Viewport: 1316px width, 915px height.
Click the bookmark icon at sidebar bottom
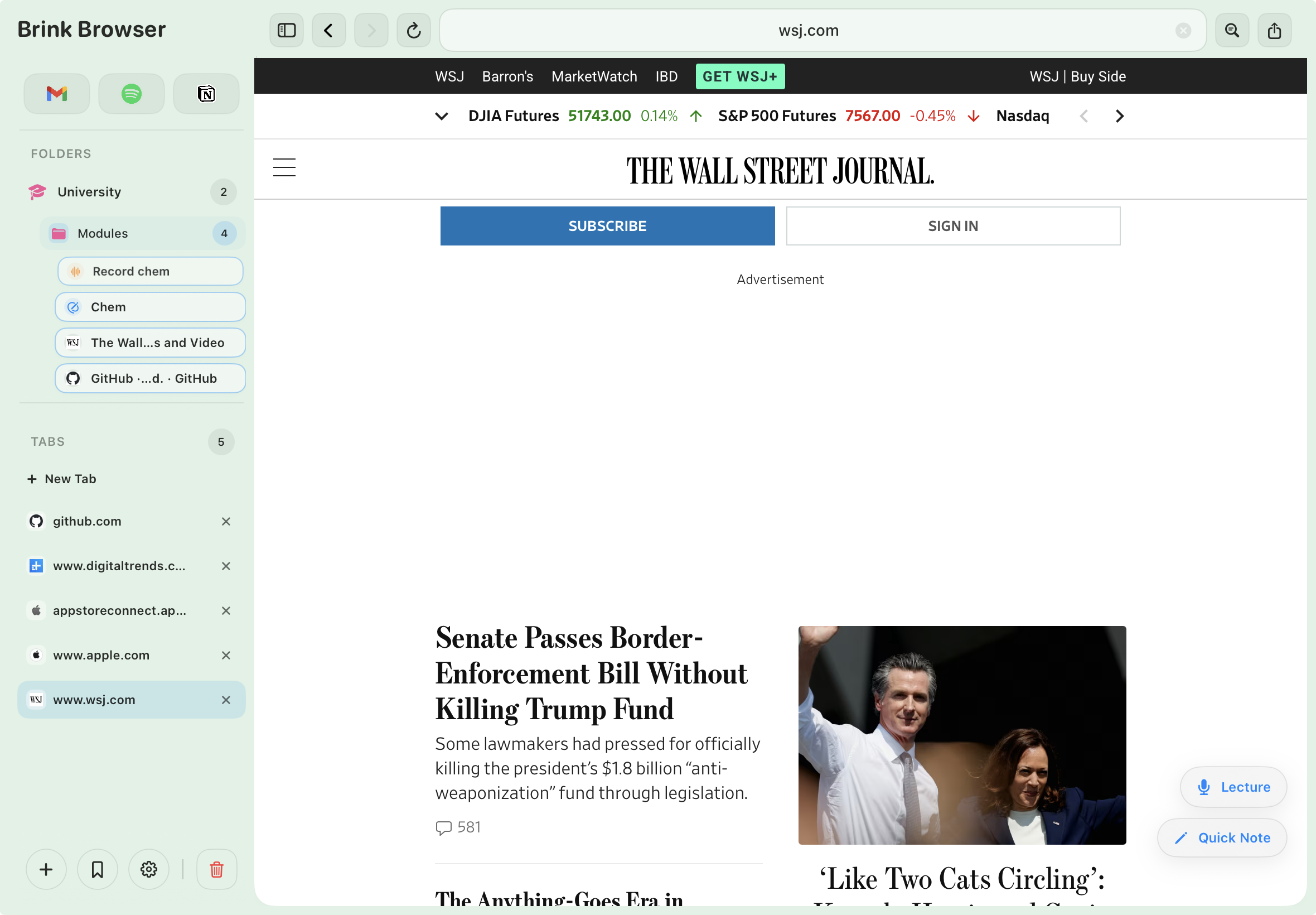coord(98,869)
